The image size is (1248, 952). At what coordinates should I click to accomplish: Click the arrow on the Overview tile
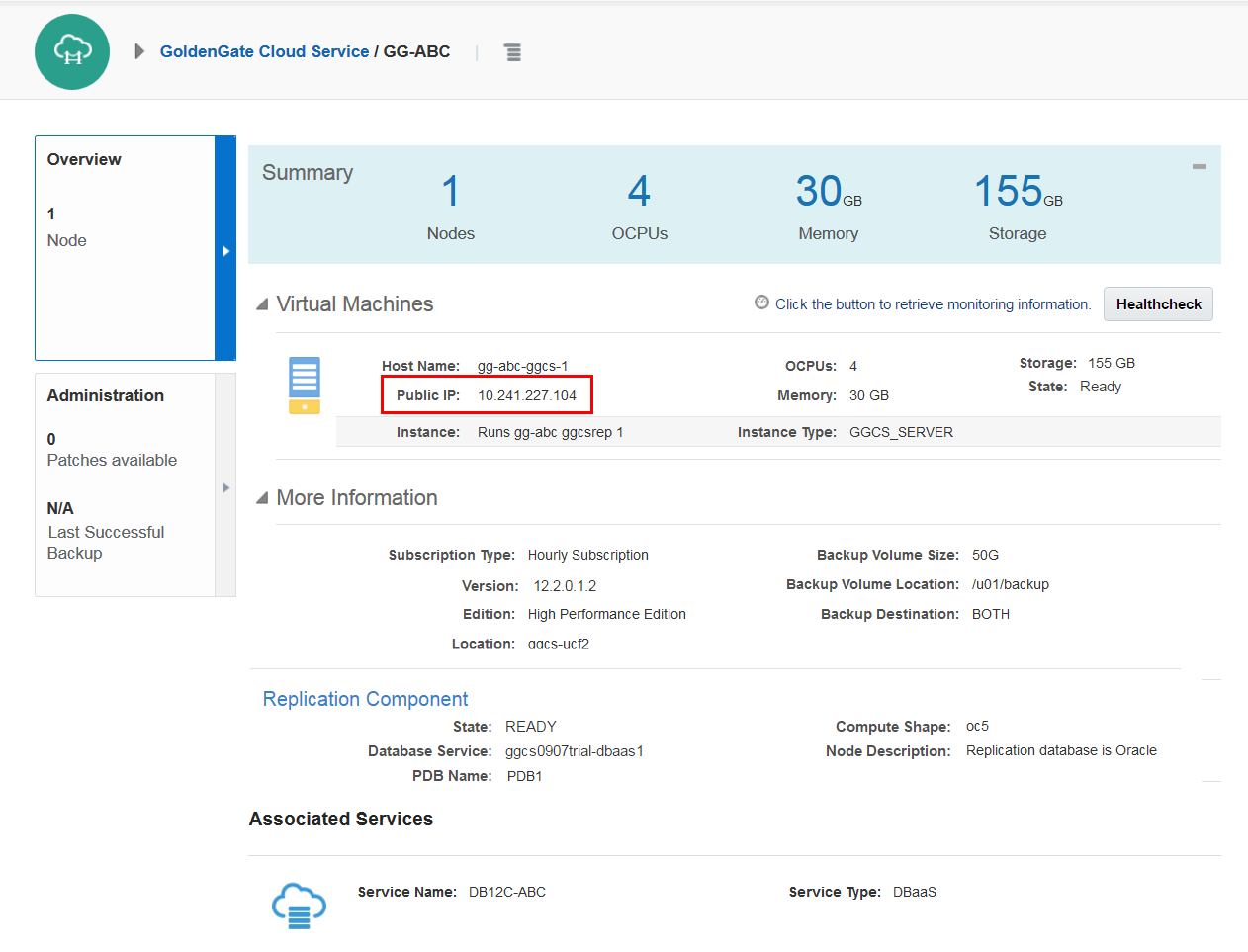tap(225, 251)
